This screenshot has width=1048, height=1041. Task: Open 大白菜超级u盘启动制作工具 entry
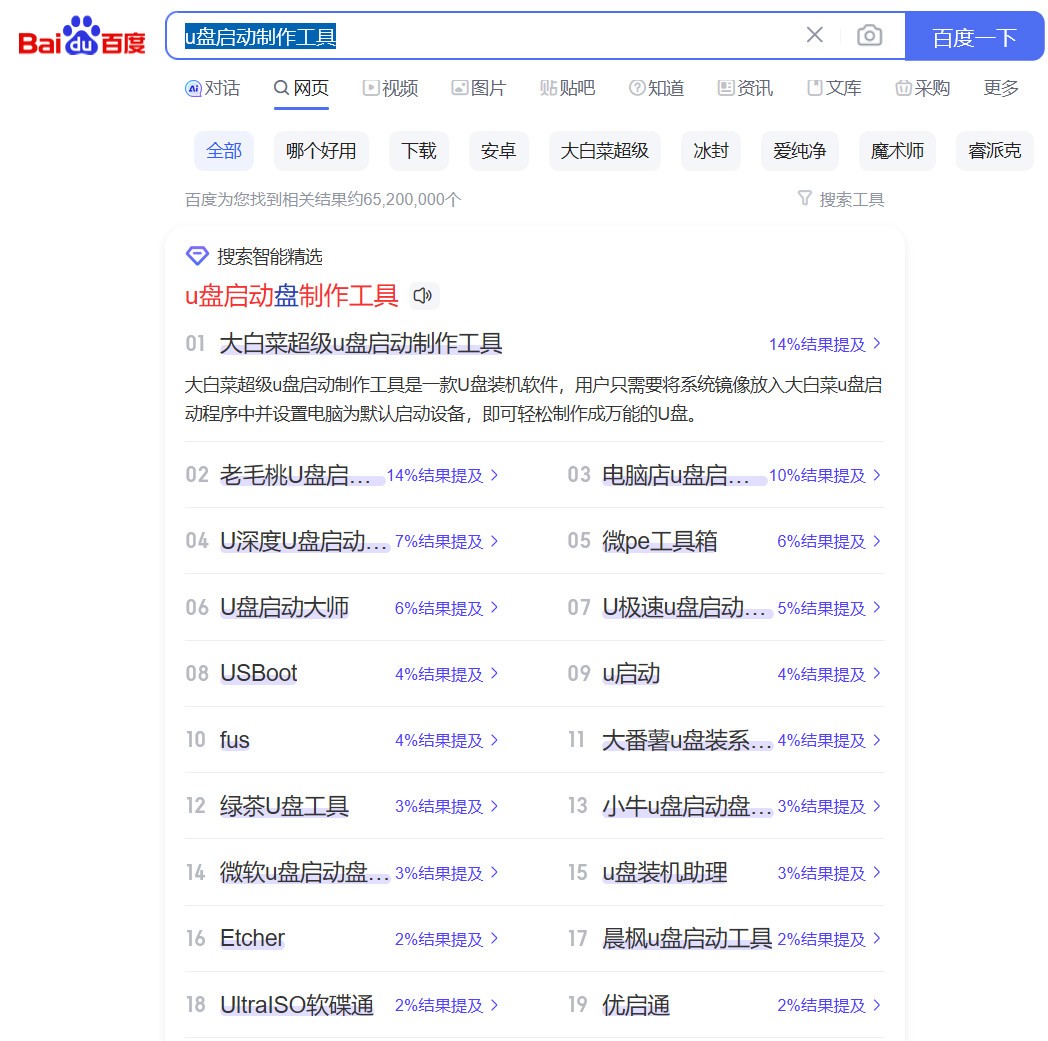[x=361, y=343]
